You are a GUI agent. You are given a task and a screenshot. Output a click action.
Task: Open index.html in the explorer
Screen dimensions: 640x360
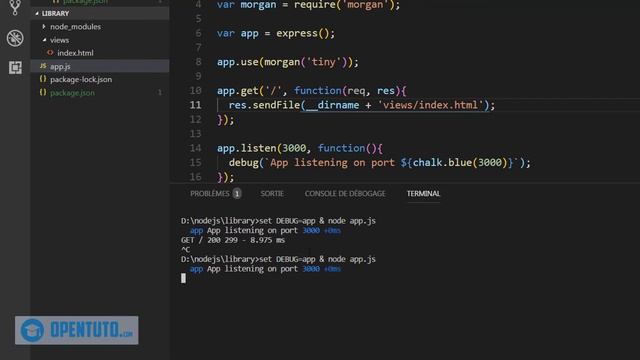pyautogui.click(x=75, y=53)
